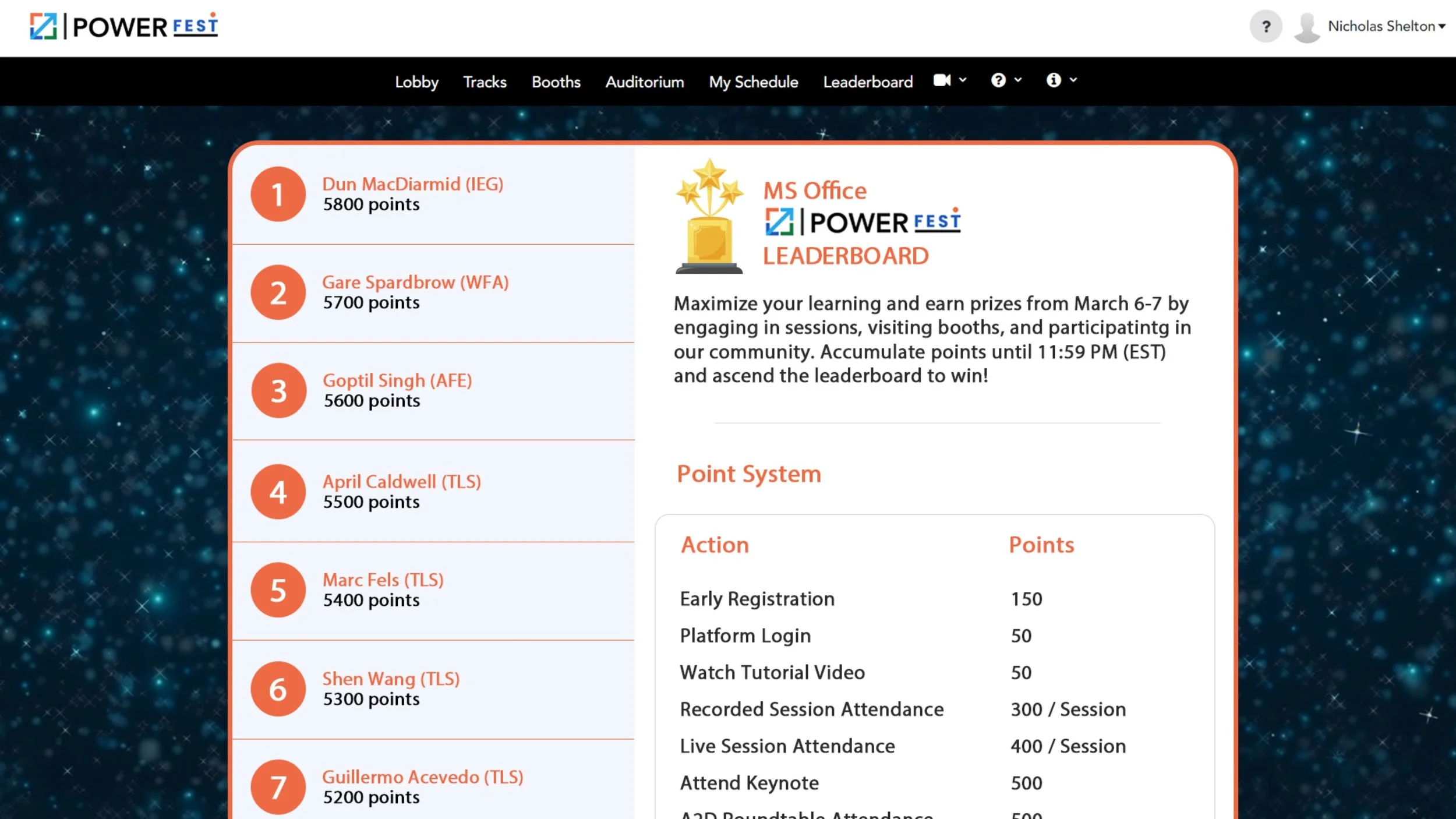Open the Lobby navigation item
This screenshot has width=1456, height=819.
416,82
